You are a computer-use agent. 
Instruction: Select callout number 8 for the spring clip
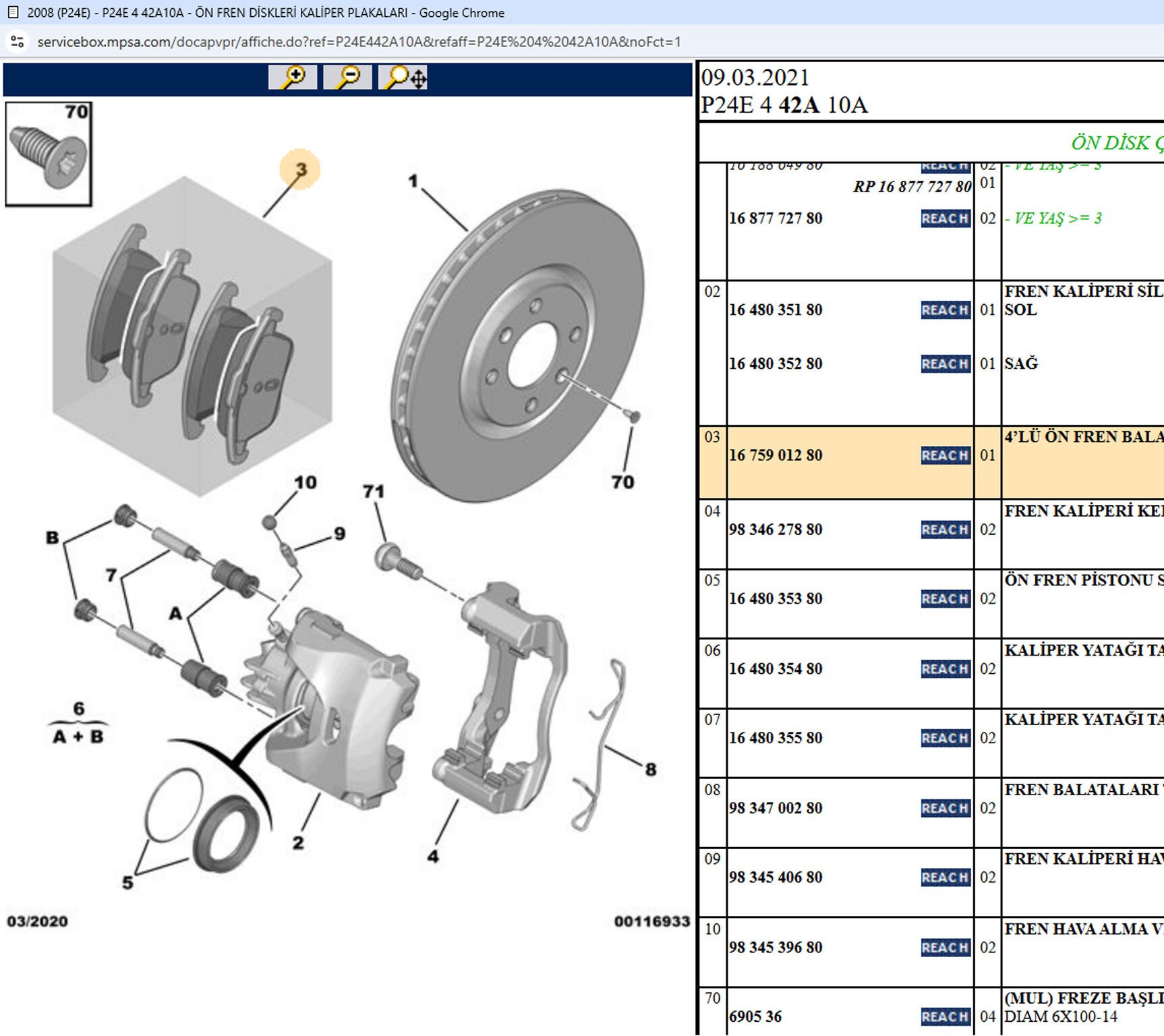click(x=650, y=769)
